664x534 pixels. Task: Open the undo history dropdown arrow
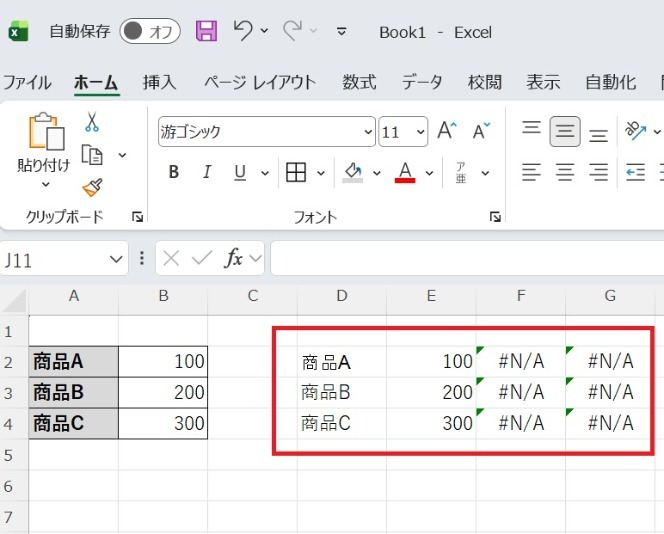click(x=265, y=31)
